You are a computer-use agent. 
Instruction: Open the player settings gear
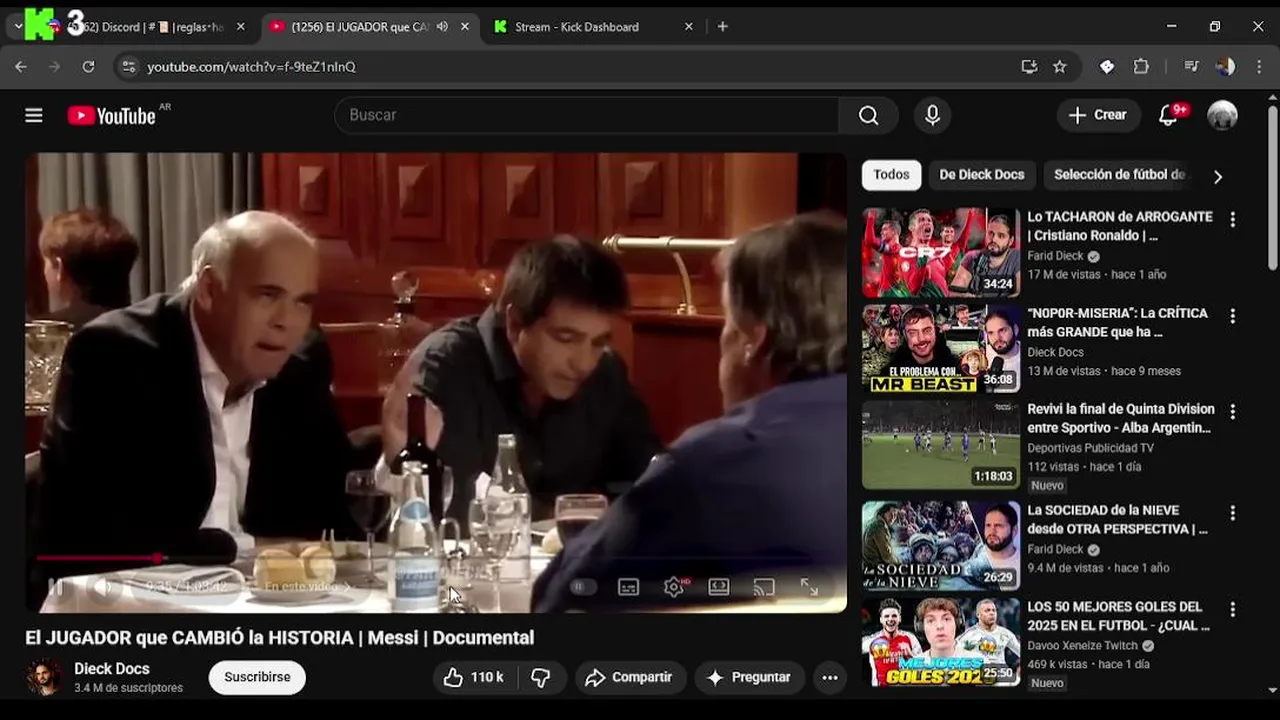(x=674, y=587)
